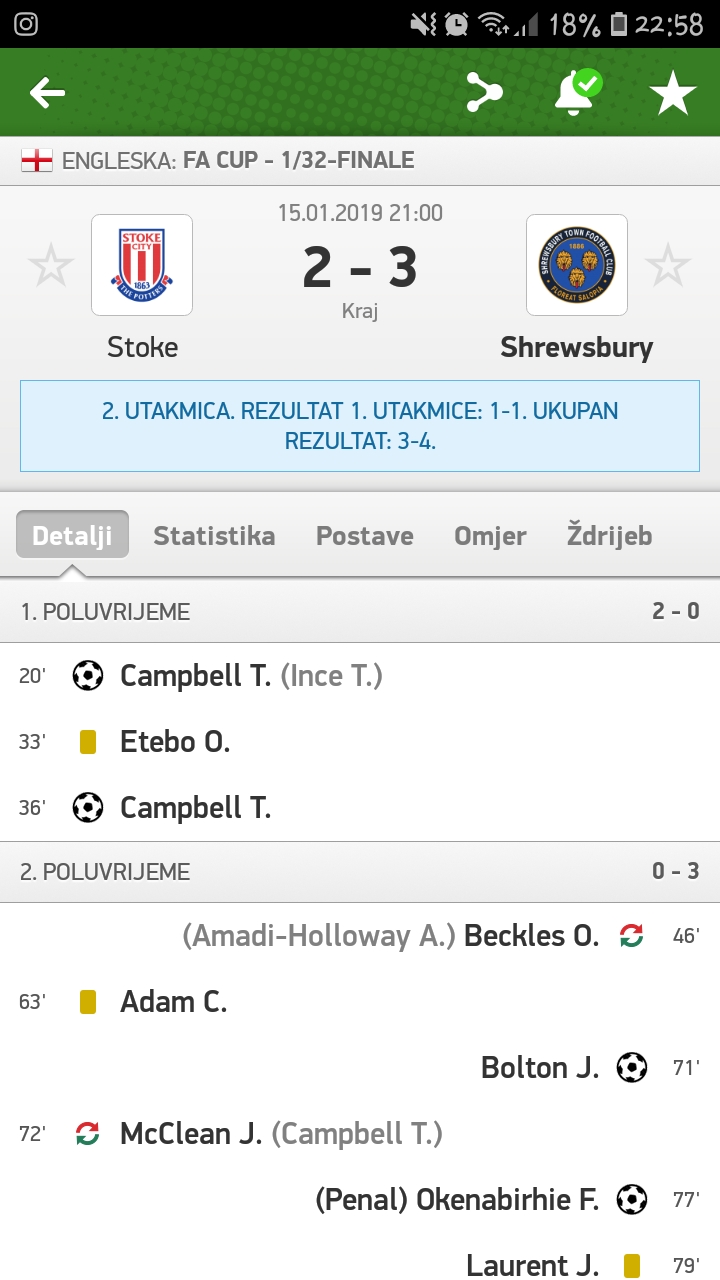Open the share icon in header

click(x=485, y=93)
